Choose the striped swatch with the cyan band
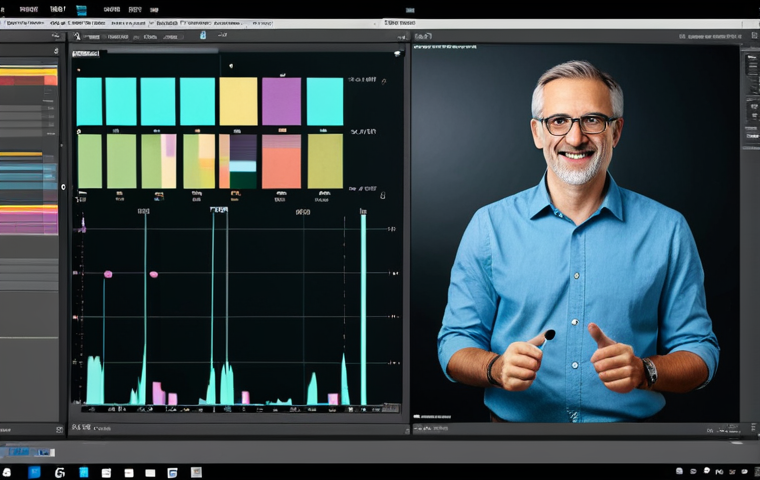This screenshot has width=760, height=480. click(238, 161)
